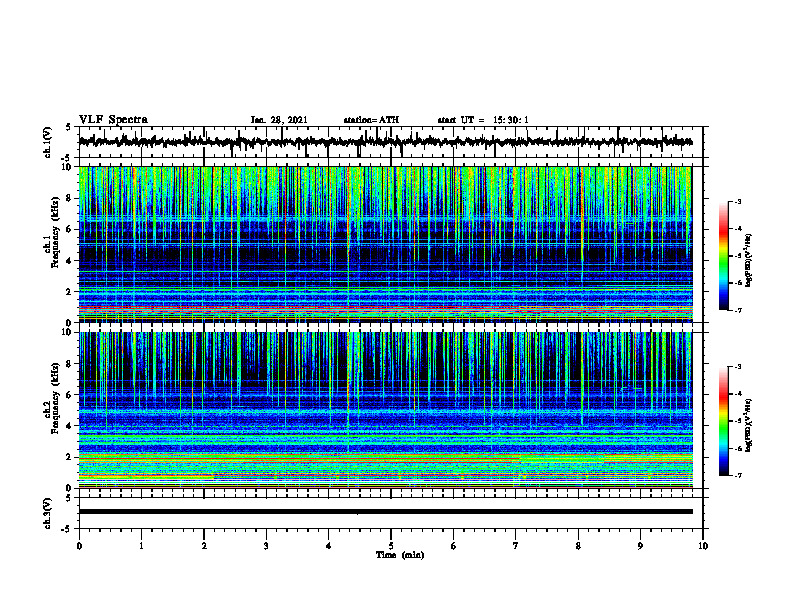Click the ch.1 spectrogram color scale bar
Screen dimensions: 792x612
tap(723, 256)
